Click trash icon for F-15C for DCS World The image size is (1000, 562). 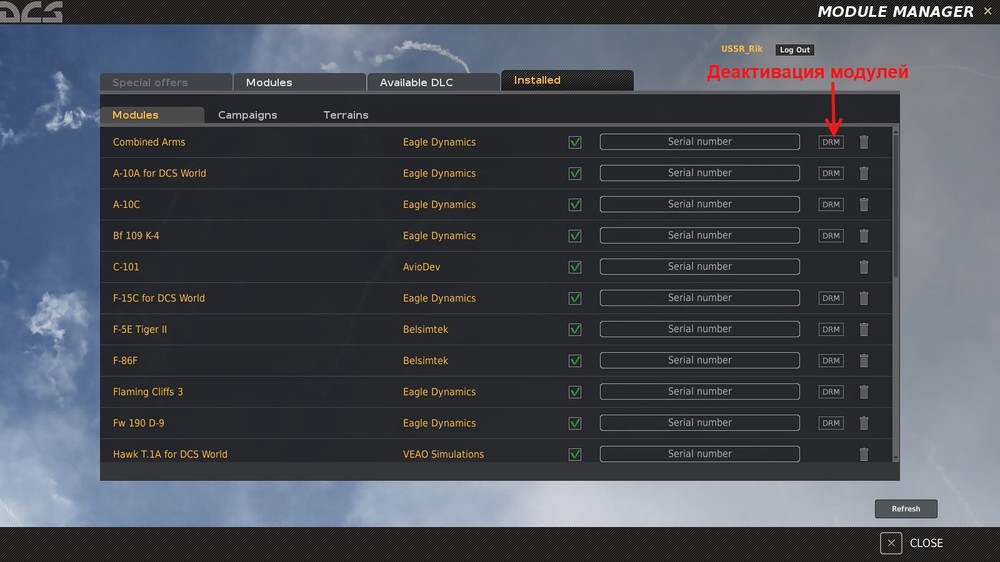(864, 298)
